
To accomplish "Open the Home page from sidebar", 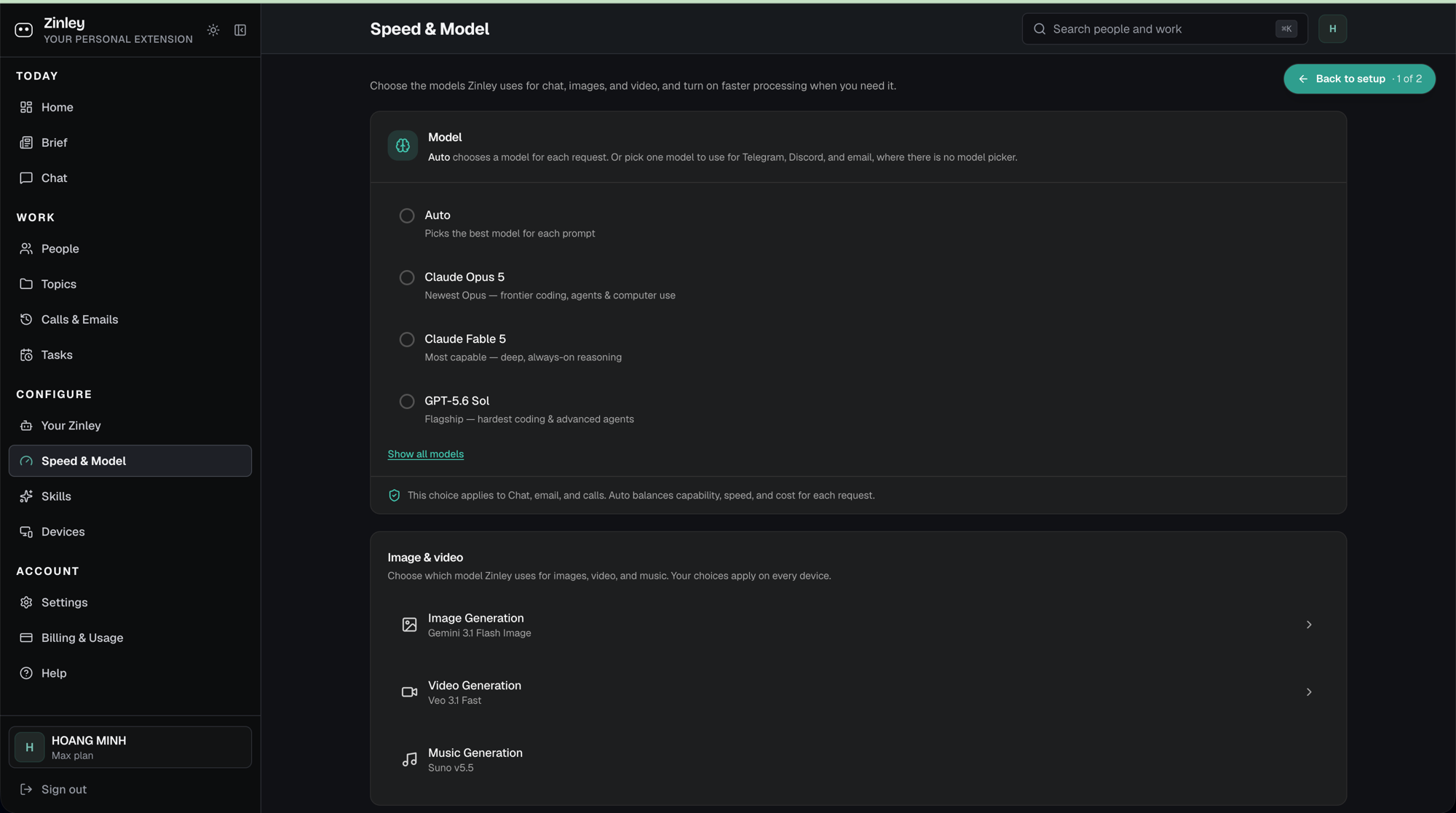I will 130,107.
